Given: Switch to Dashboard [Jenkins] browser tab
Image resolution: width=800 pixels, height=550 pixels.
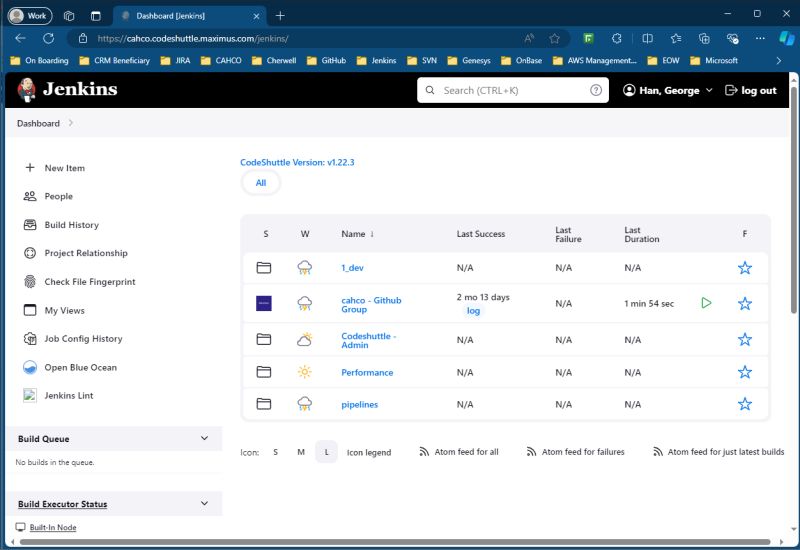Looking at the screenshot, I should point(190,16).
